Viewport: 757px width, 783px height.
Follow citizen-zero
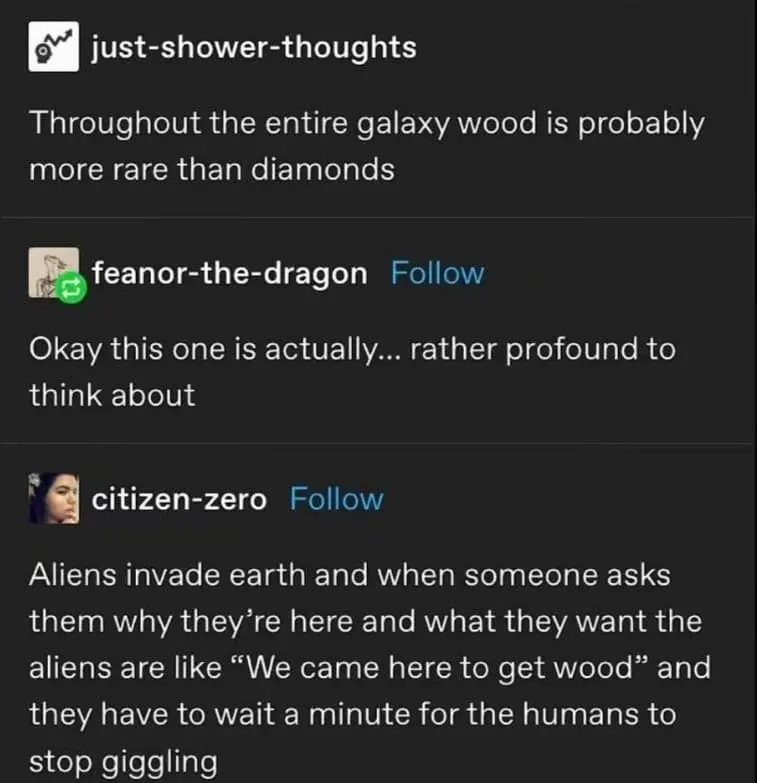point(337,499)
